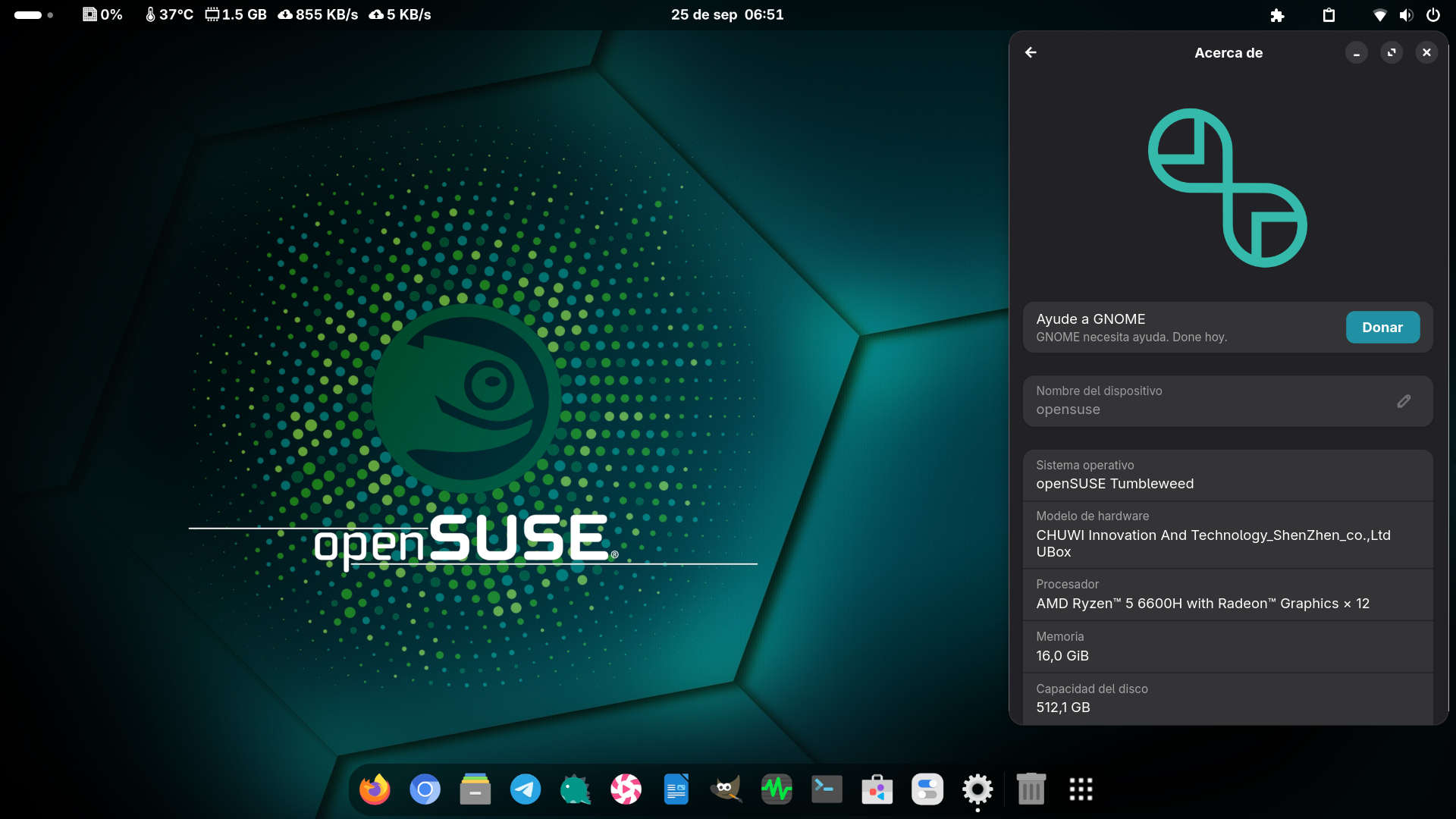The width and height of the screenshot is (1456, 819).
Task: Click the 512,1 GB disk capacity row
Action: tap(1228, 699)
